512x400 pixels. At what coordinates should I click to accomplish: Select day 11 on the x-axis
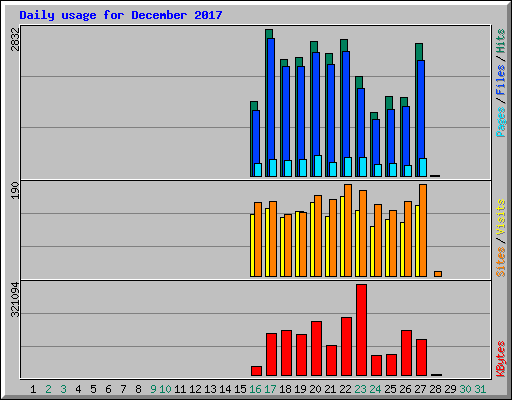click(180, 389)
